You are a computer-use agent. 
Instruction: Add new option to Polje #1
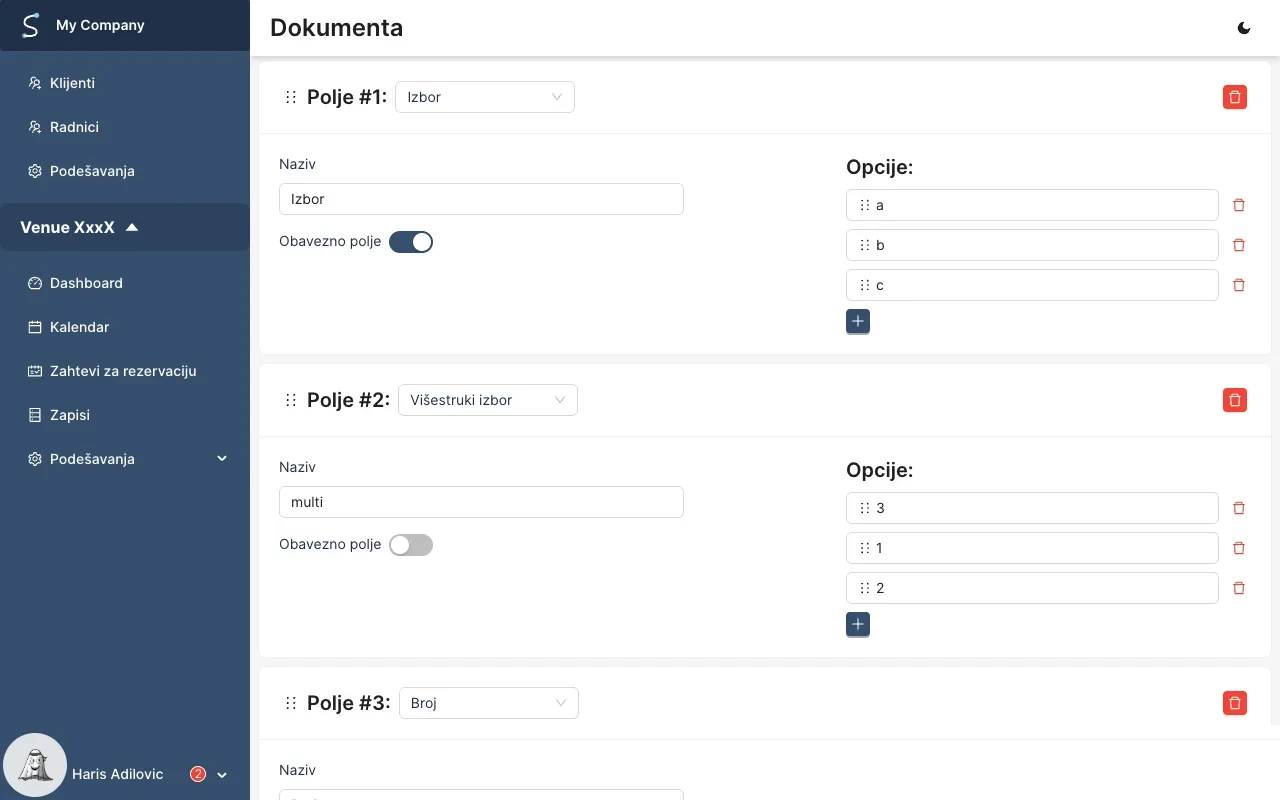(858, 321)
